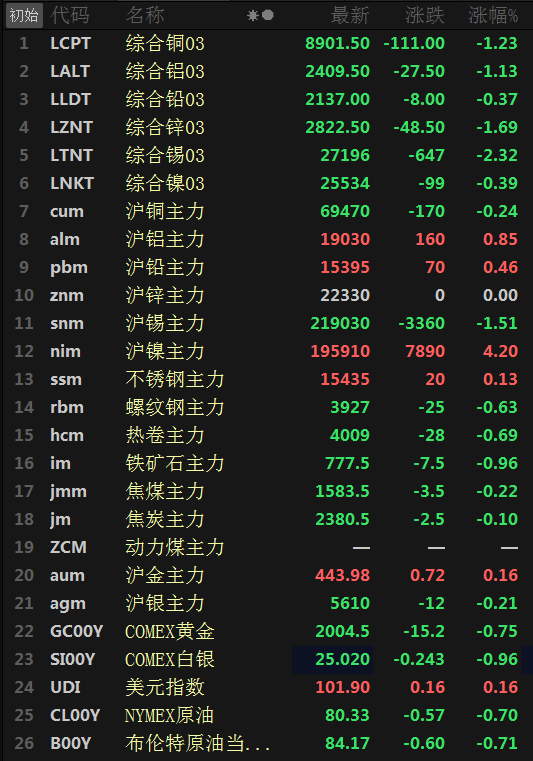Click latest price 27196
The width and height of the screenshot is (533, 761).
[345, 155]
